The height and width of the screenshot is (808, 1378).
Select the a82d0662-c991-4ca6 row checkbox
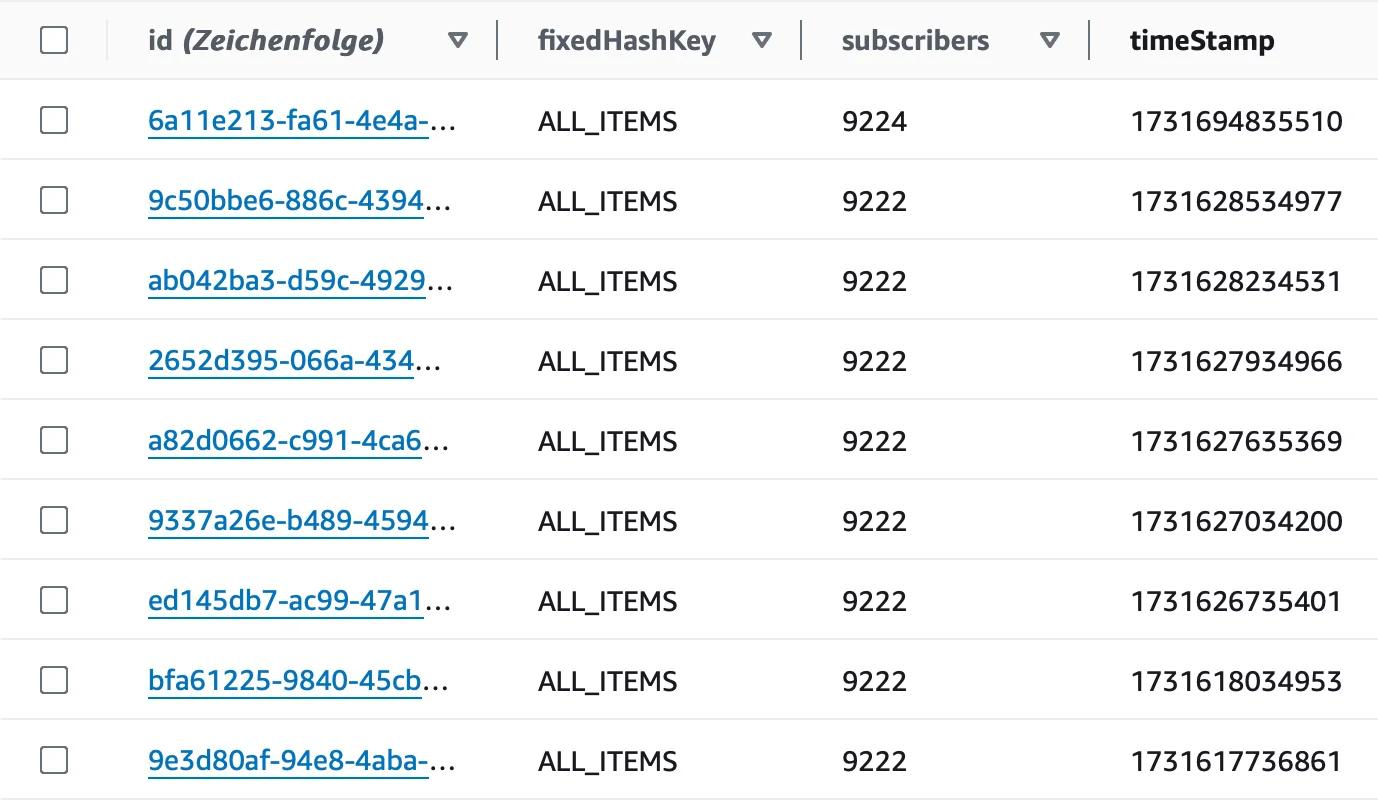coord(54,441)
